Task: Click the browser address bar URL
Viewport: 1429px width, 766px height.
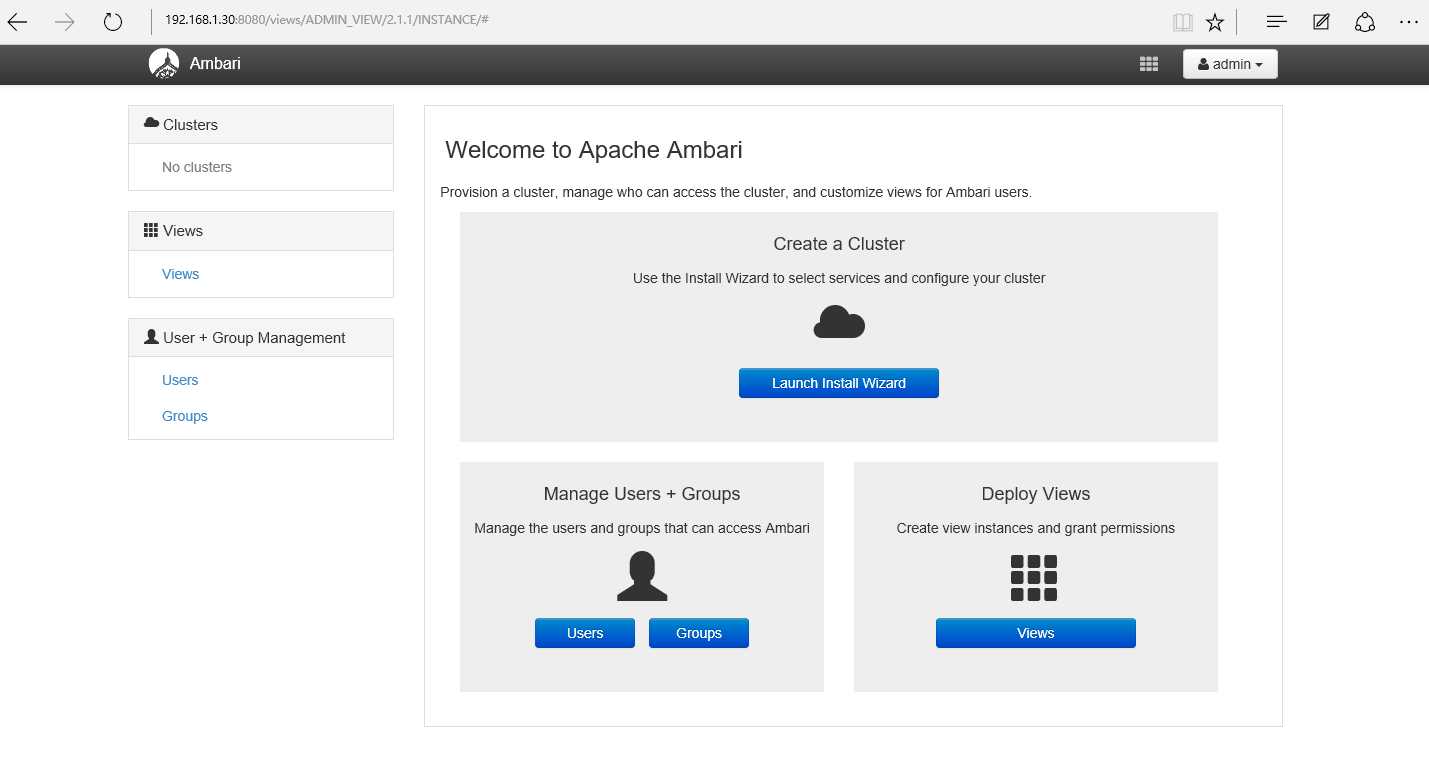Action: [326, 20]
